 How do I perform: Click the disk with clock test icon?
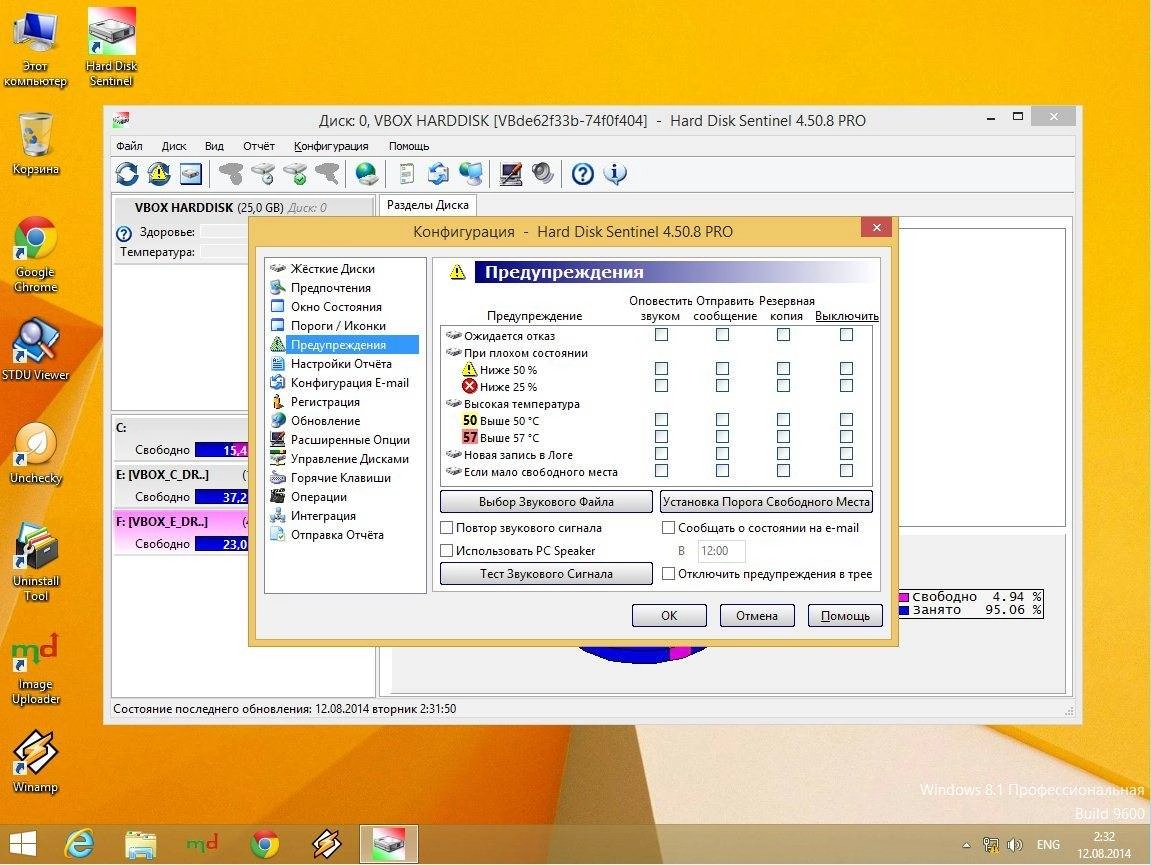click(x=264, y=174)
